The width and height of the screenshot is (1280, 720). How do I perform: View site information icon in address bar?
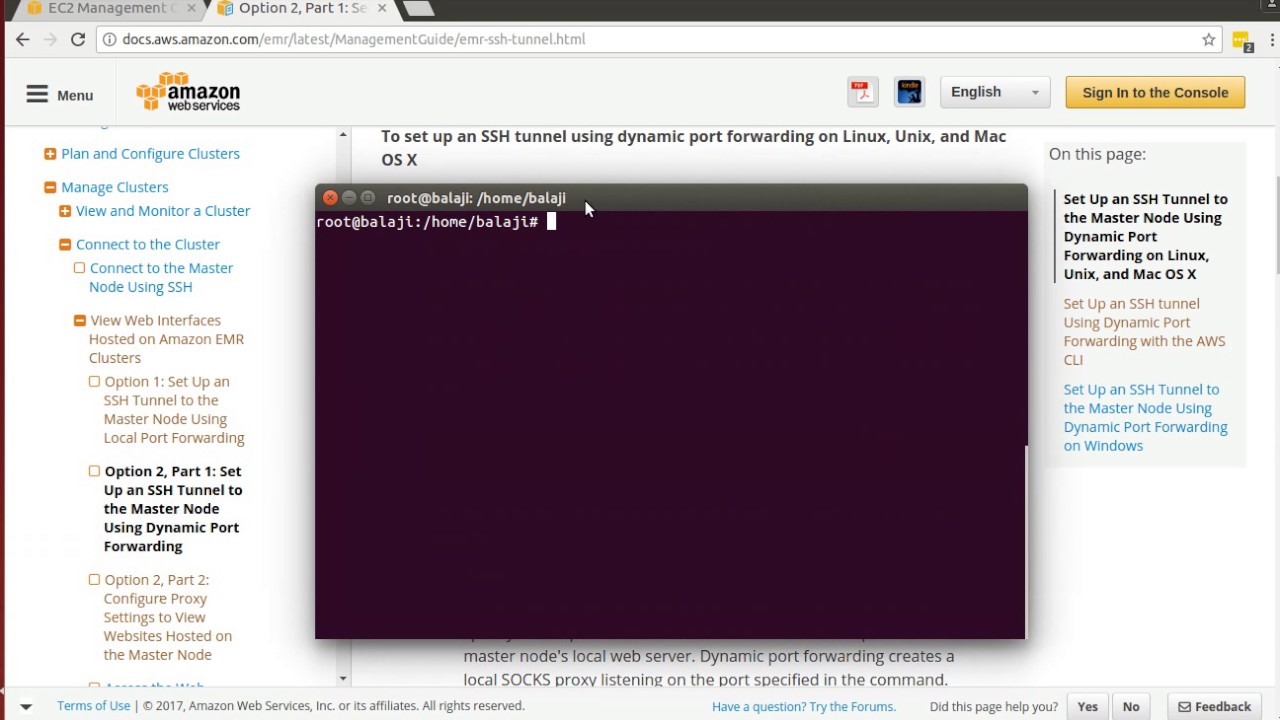[109, 40]
